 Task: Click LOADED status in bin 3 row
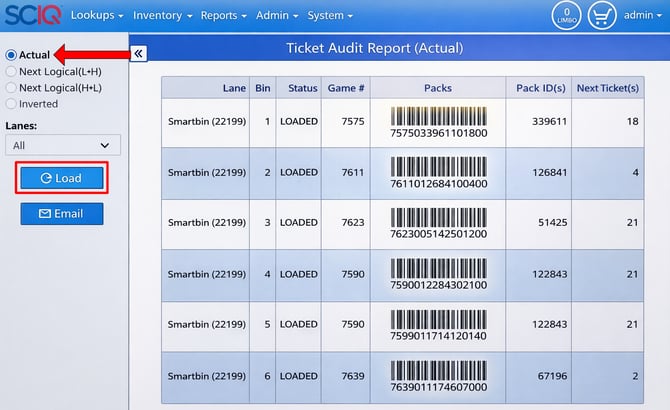coord(299,223)
